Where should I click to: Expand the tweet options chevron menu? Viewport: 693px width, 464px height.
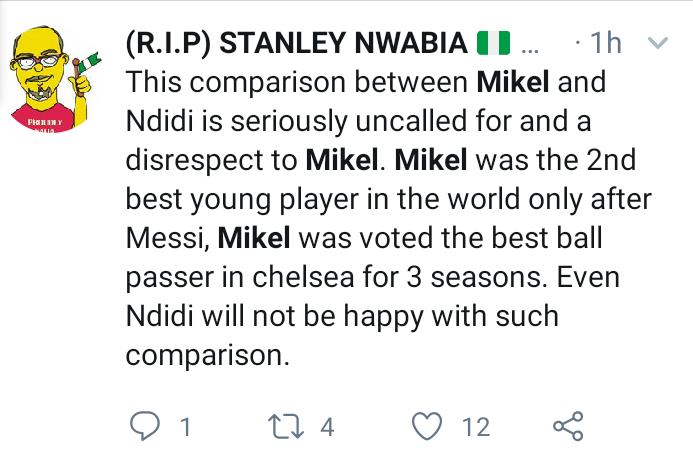(658, 43)
